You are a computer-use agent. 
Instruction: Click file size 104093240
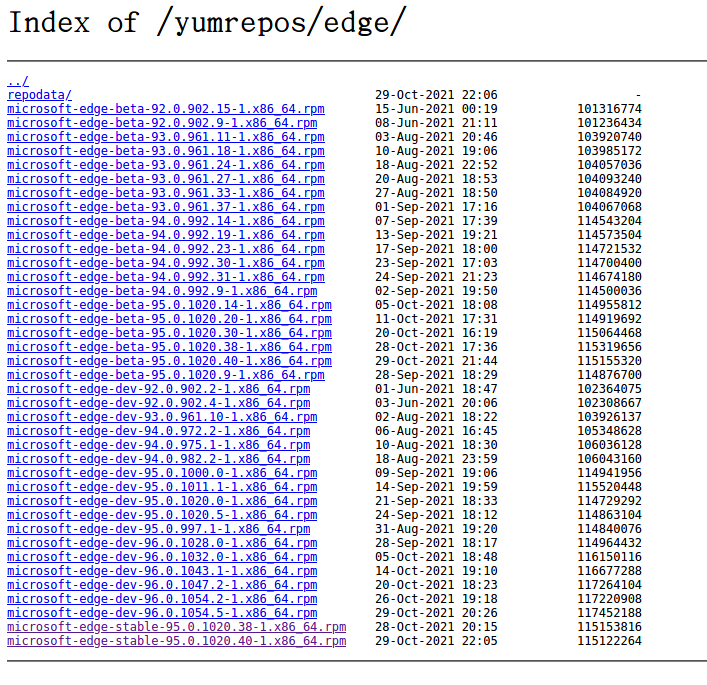point(610,179)
